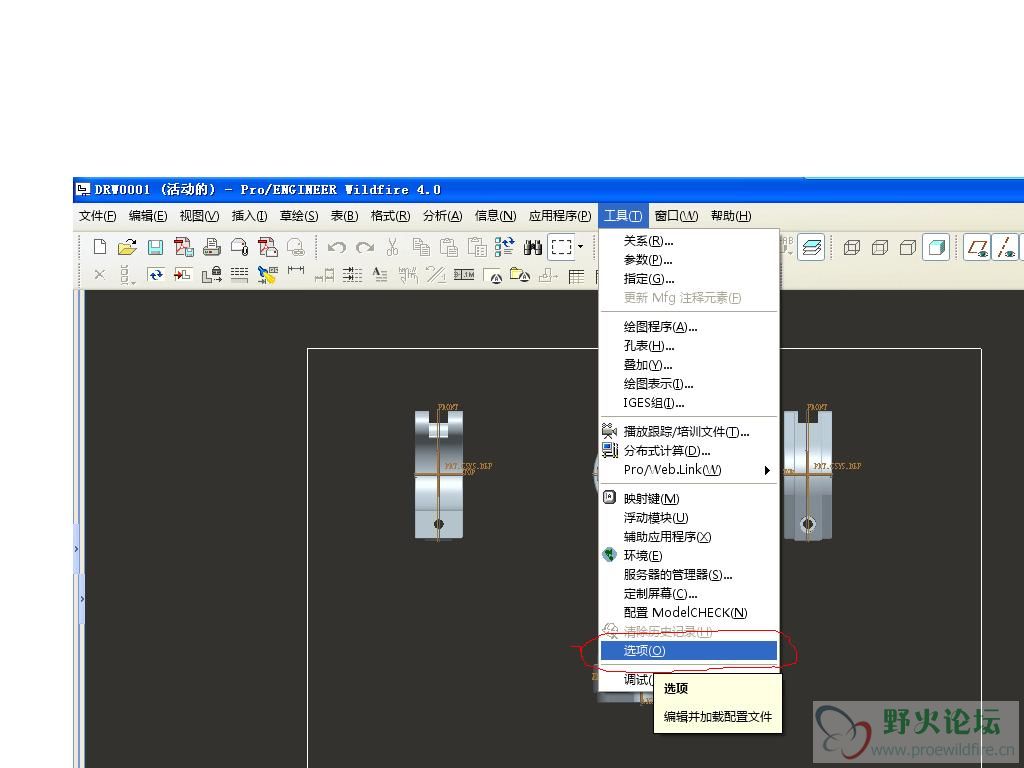Click the update sheet arrows icon

155,275
